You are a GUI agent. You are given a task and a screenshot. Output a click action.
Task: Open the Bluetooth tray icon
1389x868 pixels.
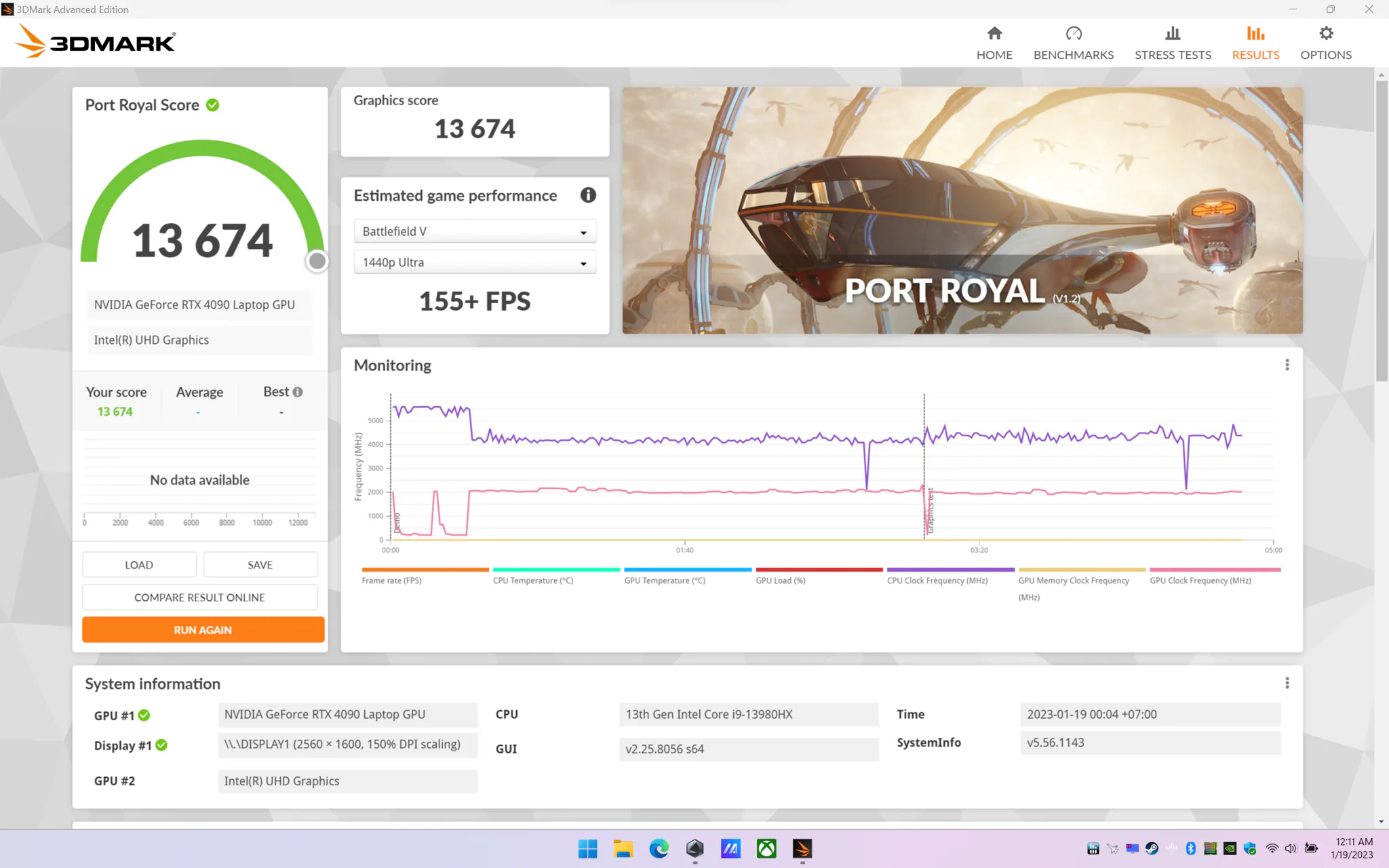[1190, 848]
